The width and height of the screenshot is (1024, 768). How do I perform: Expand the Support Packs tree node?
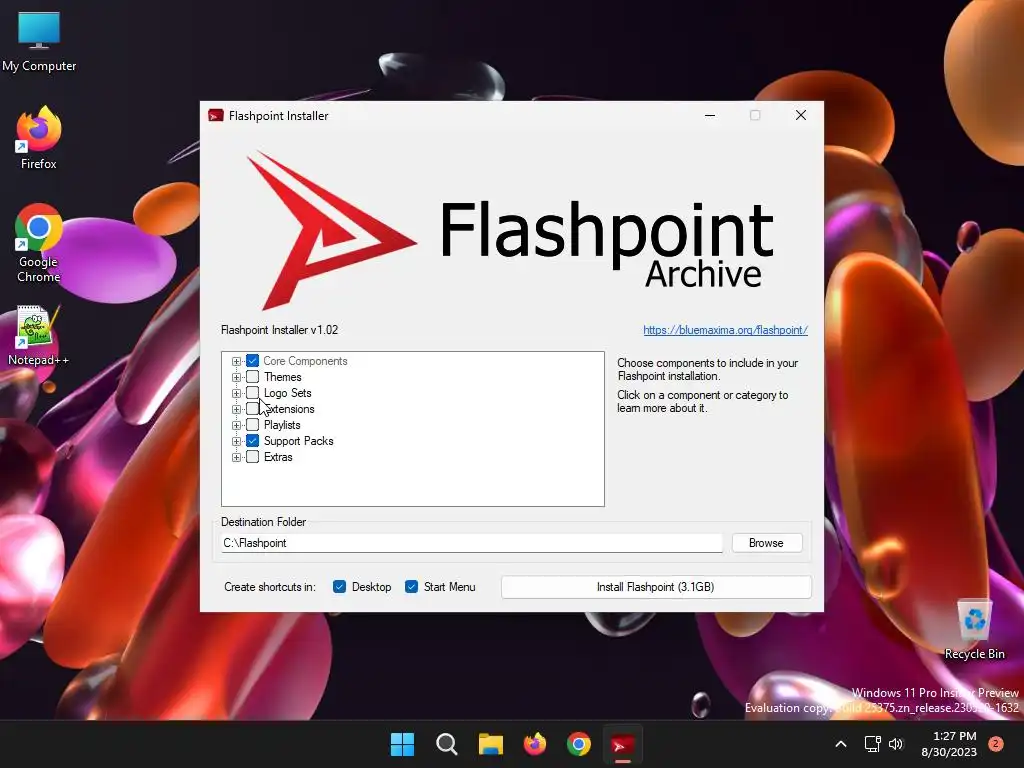tap(236, 441)
